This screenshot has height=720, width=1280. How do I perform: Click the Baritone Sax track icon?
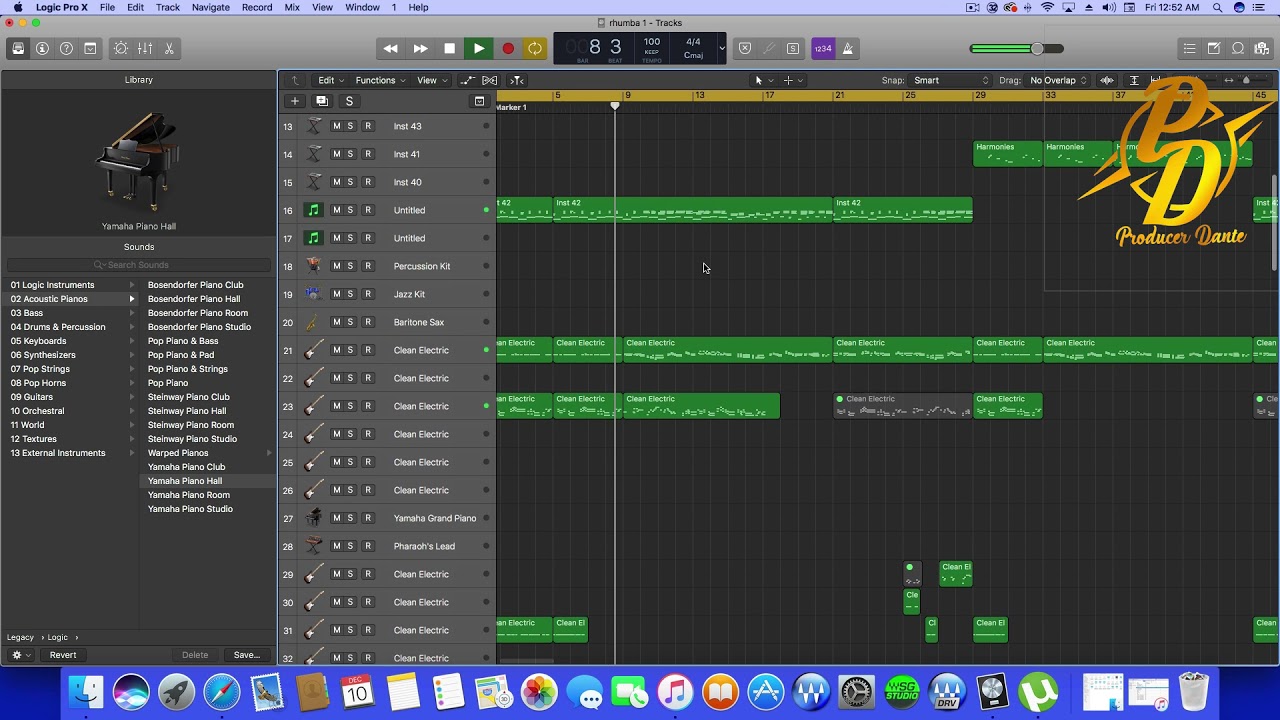point(314,322)
